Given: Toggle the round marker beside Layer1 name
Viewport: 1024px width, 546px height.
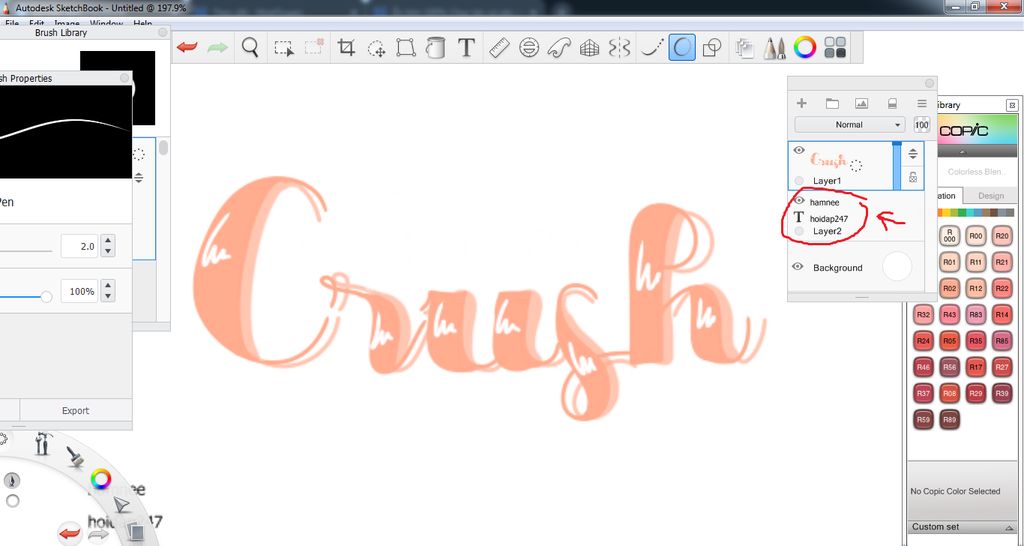Looking at the screenshot, I should coord(799,180).
